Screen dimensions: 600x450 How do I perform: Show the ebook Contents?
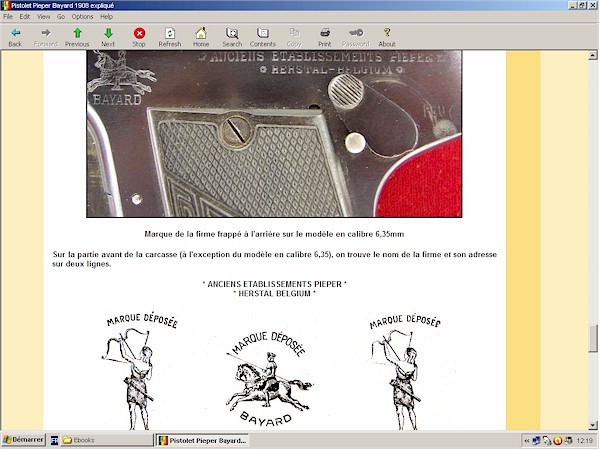tap(262, 37)
